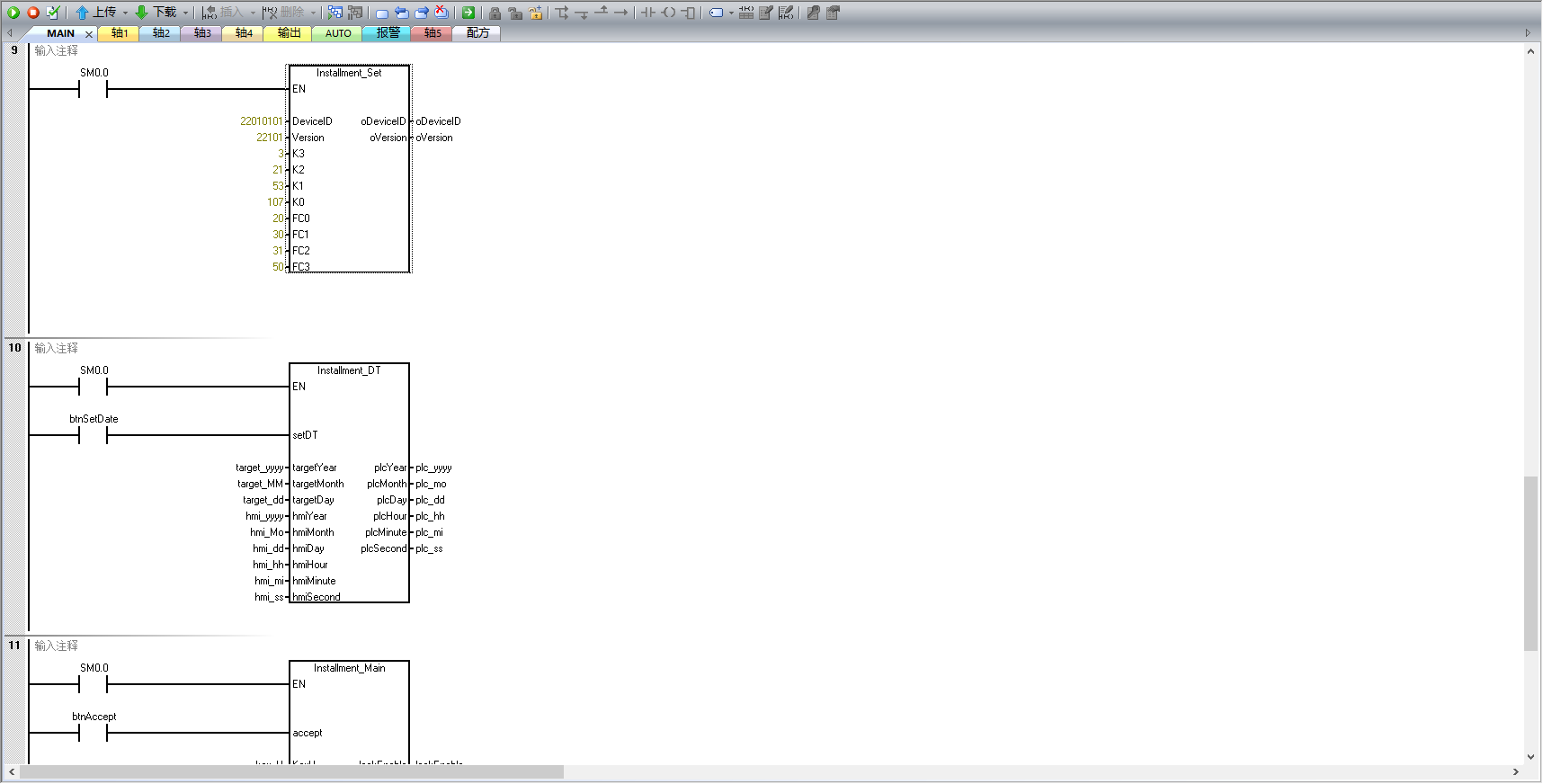This screenshot has height=784, width=1543.
Task: Insert a box instruction from the toolbar
Action: 689,13
